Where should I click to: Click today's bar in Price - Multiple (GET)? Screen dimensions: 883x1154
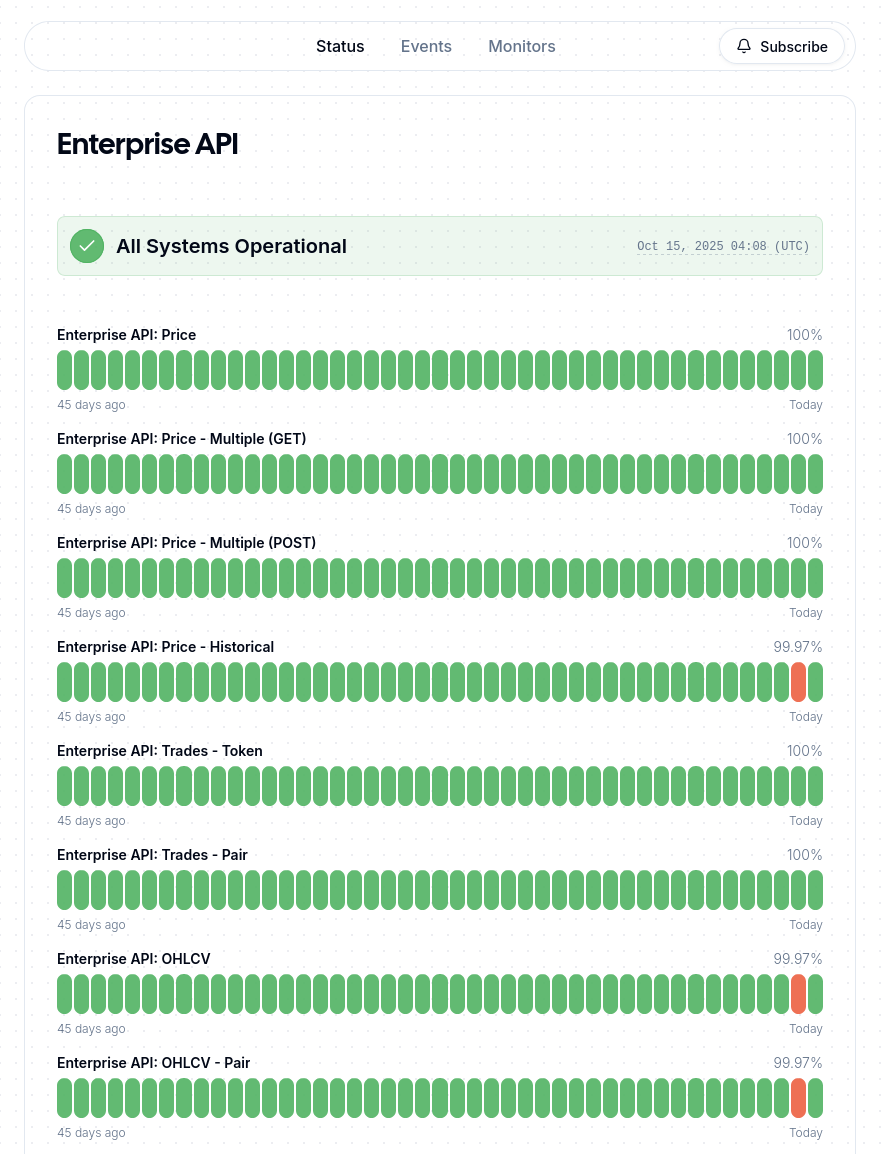point(815,474)
